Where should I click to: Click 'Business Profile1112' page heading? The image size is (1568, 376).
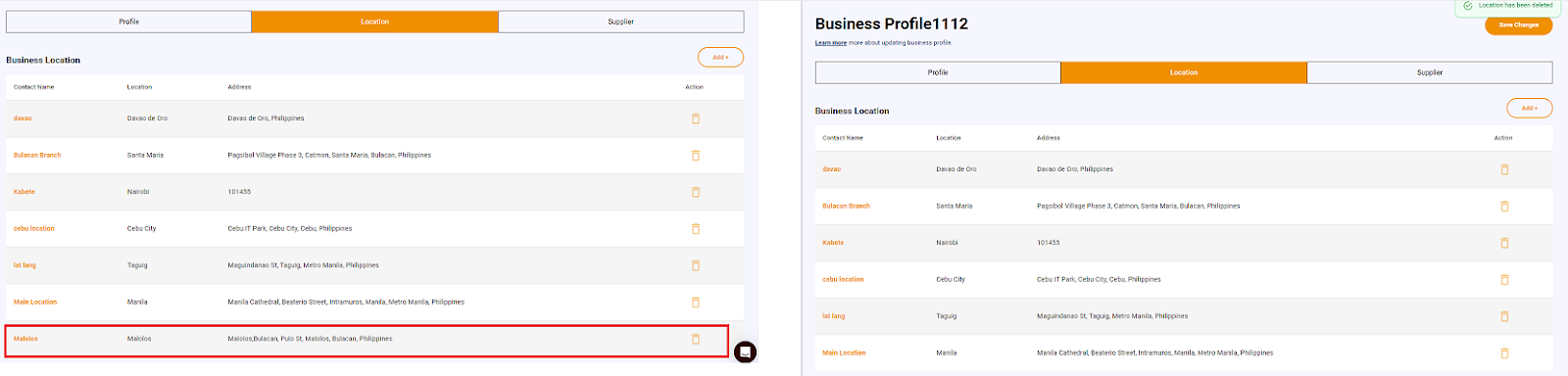pyautogui.click(x=892, y=23)
